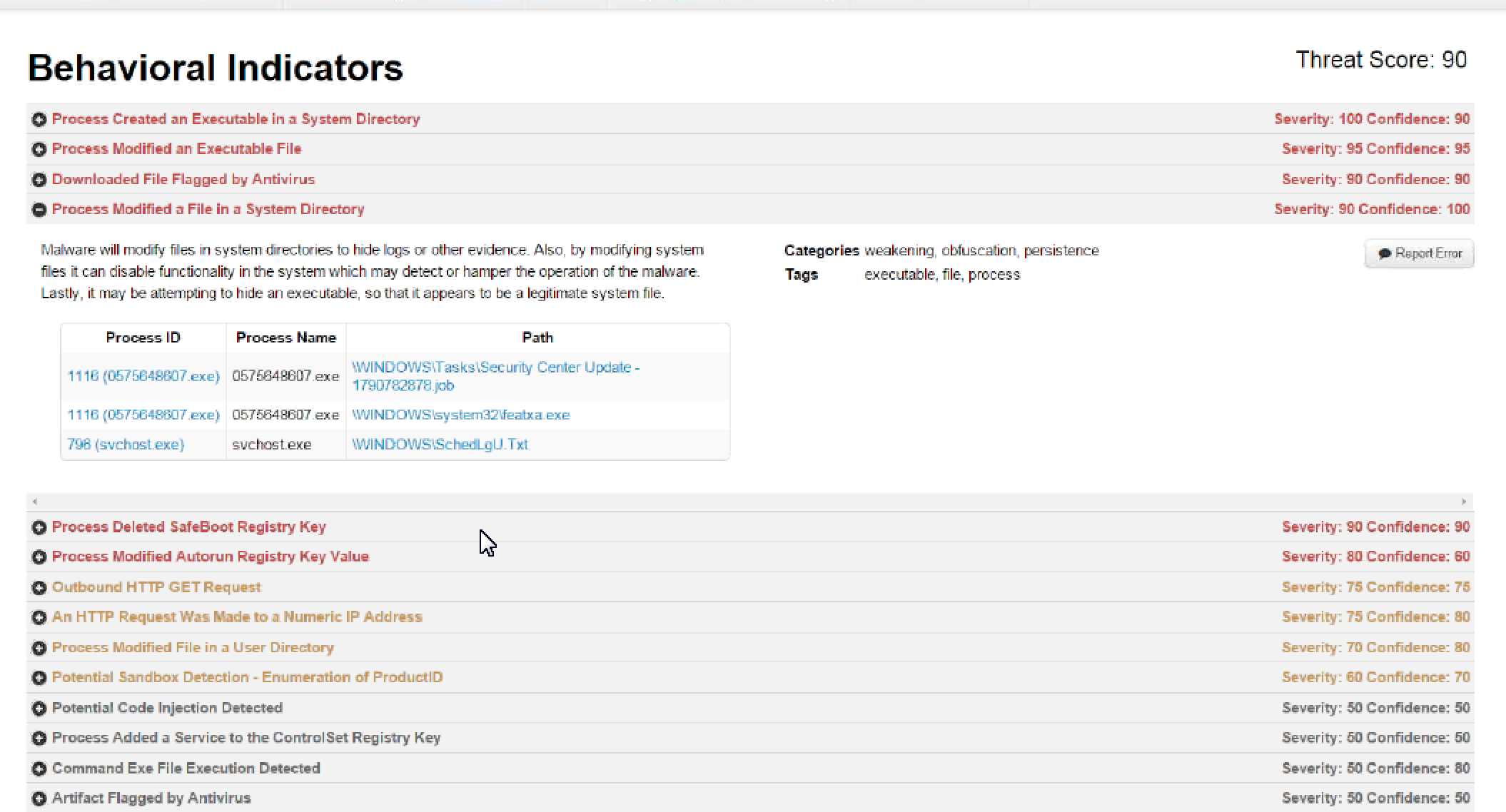Click plus icon beside 'Process Modified Autorun Registry Key Value'

coord(39,557)
